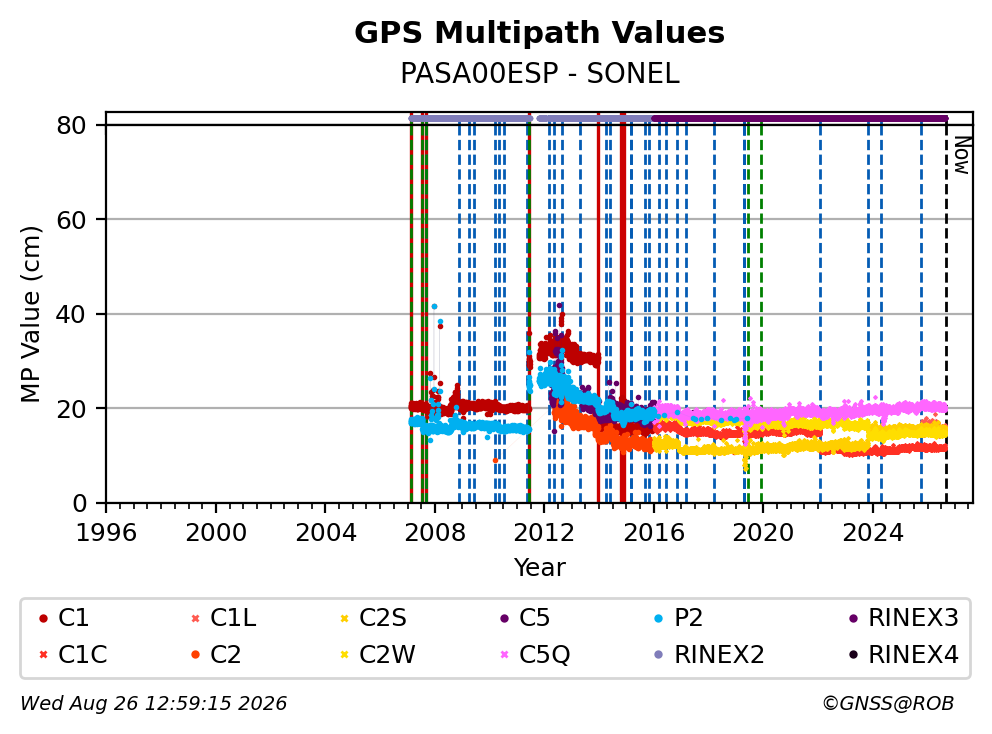
Task: Select the C2 legend label
Action: pyautogui.click(x=225, y=655)
